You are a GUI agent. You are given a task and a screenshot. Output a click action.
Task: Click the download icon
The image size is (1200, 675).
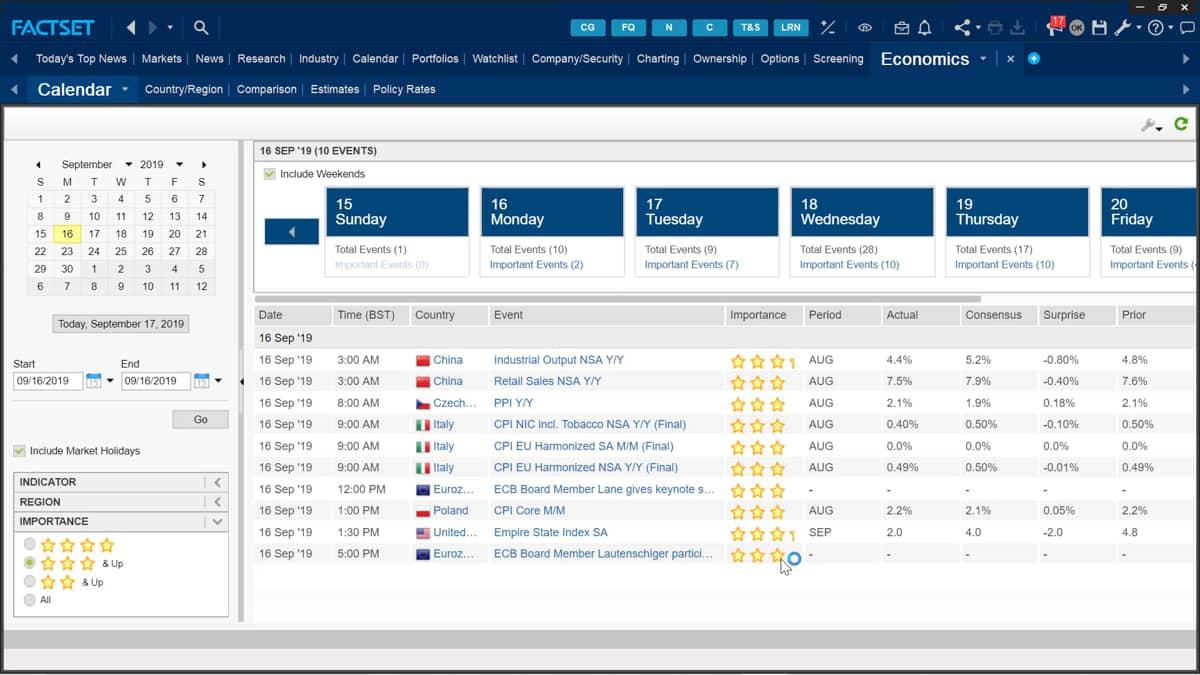tap(1018, 28)
